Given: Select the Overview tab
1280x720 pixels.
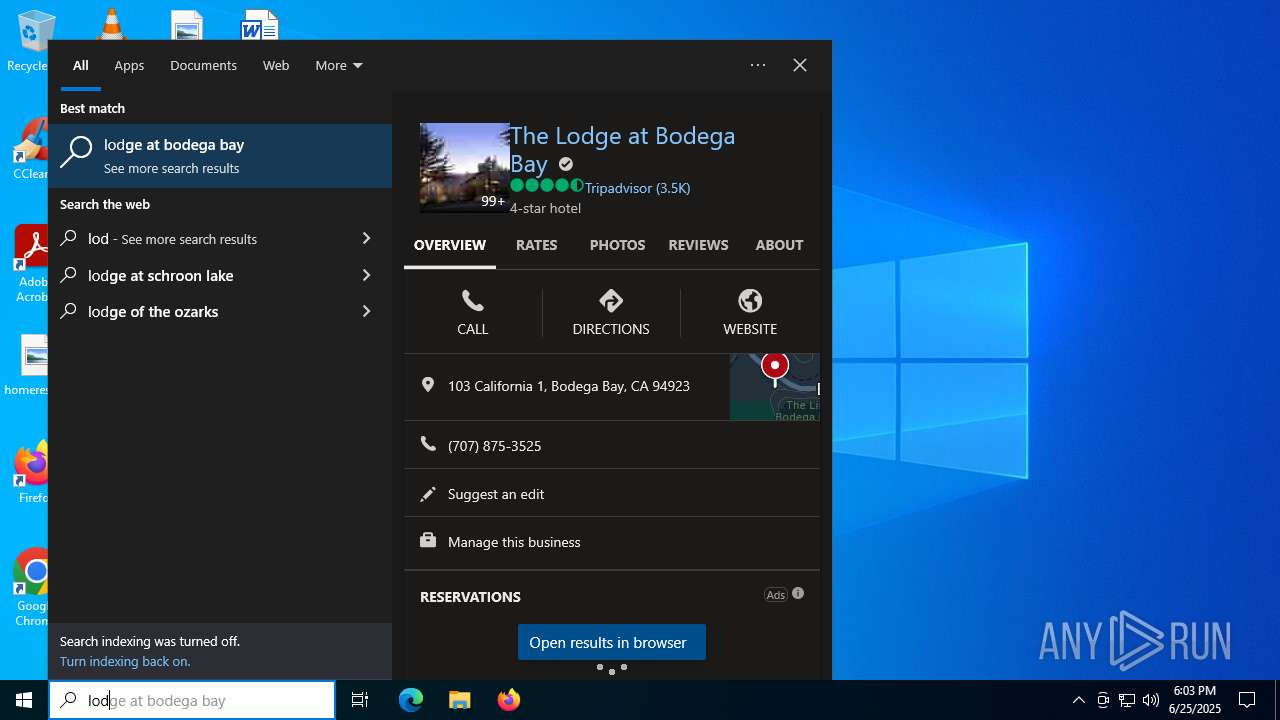Looking at the screenshot, I should pyautogui.click(x=450, y=245).
